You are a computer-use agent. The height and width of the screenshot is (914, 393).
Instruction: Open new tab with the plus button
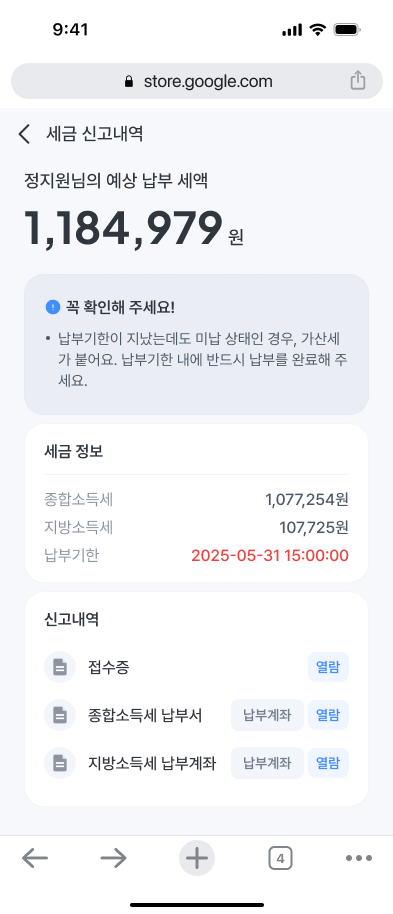196,858
